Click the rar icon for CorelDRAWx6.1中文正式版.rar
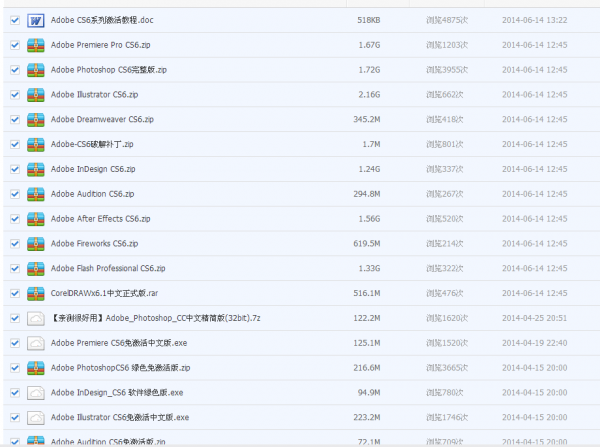 click(x=36, y=293)
